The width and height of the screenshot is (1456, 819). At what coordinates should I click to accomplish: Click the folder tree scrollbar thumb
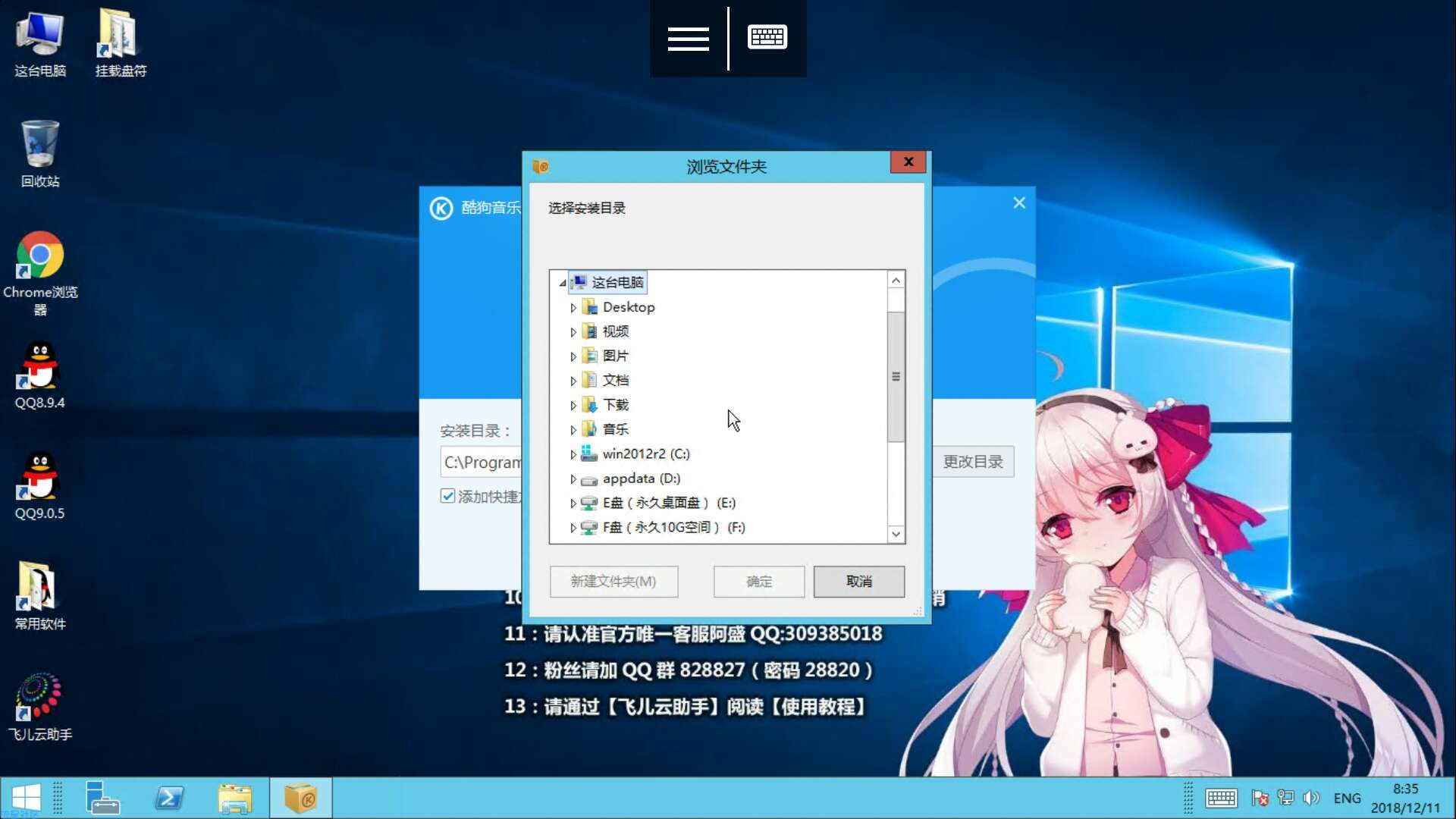coord(896,377)
